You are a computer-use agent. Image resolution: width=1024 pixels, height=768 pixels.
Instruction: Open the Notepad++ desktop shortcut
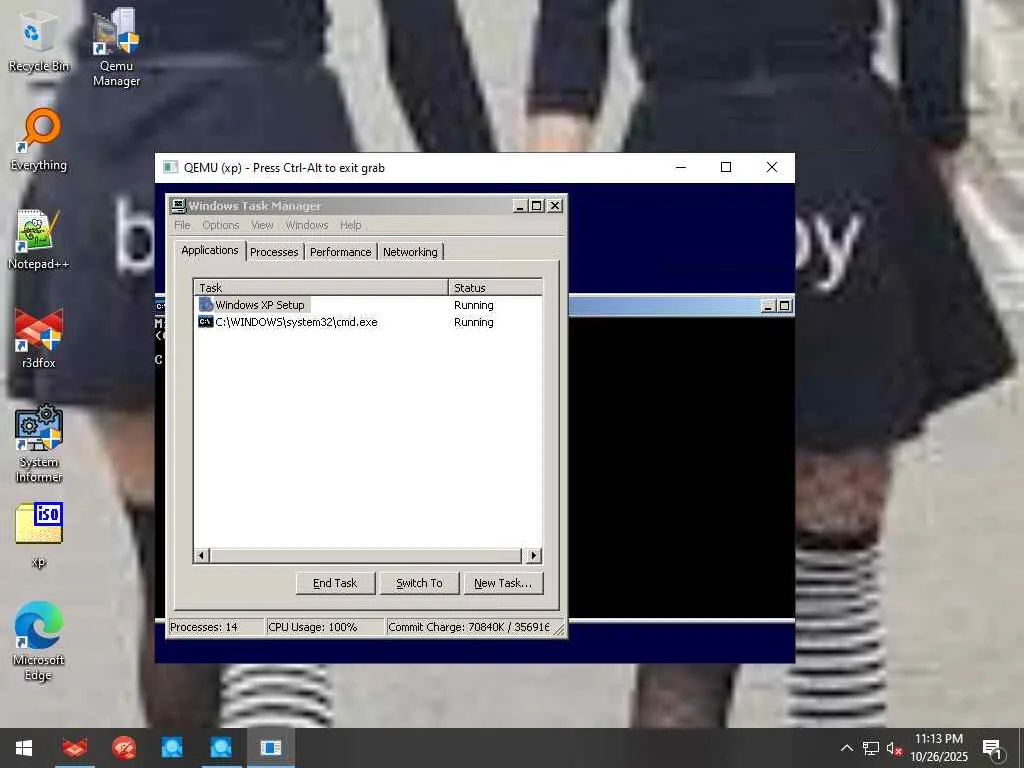38,239
